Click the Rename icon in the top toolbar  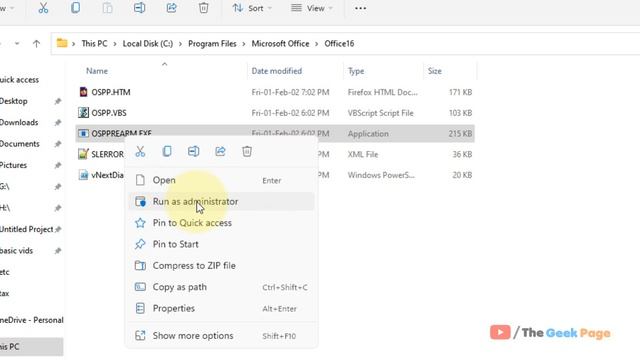[139, 8]
